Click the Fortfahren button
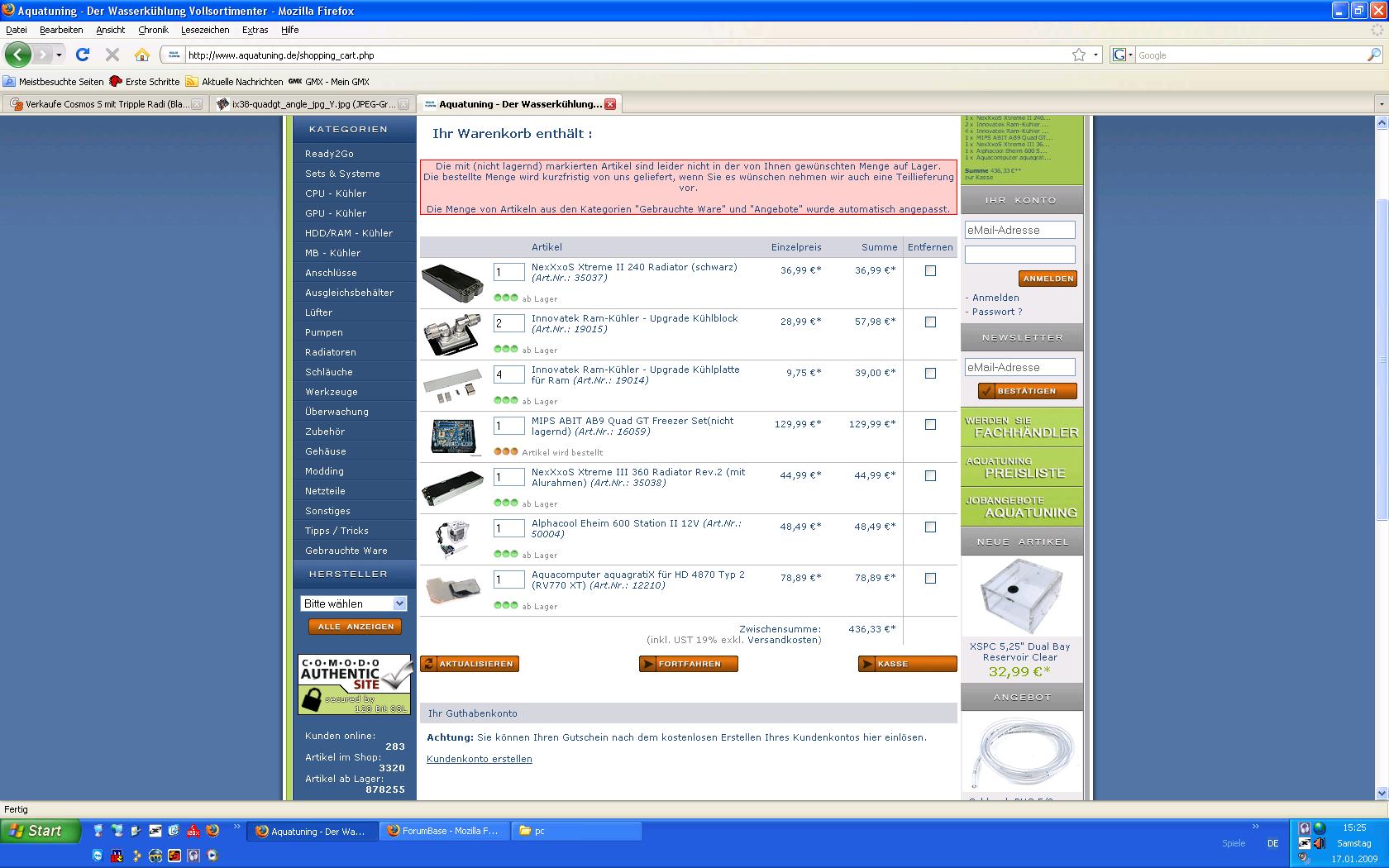1389x868 pixels. 689,664
